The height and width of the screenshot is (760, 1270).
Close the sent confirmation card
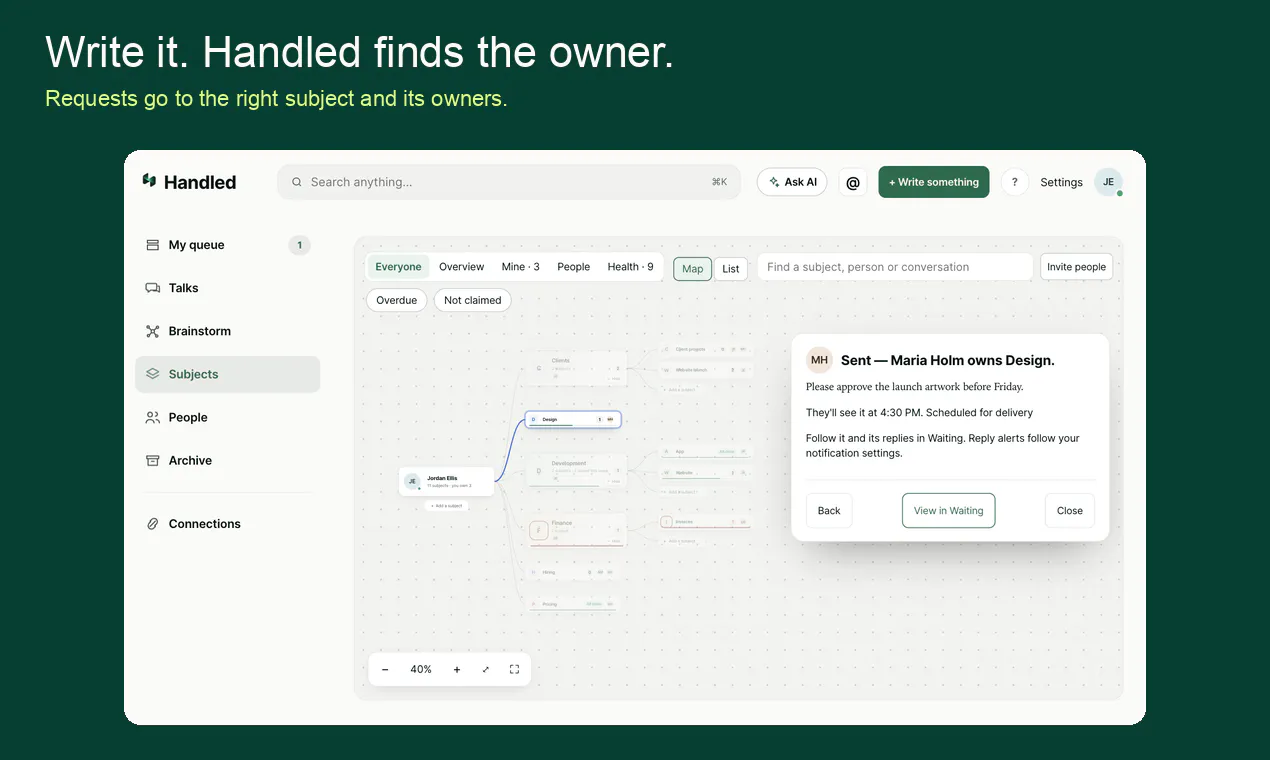(1070, 510)
